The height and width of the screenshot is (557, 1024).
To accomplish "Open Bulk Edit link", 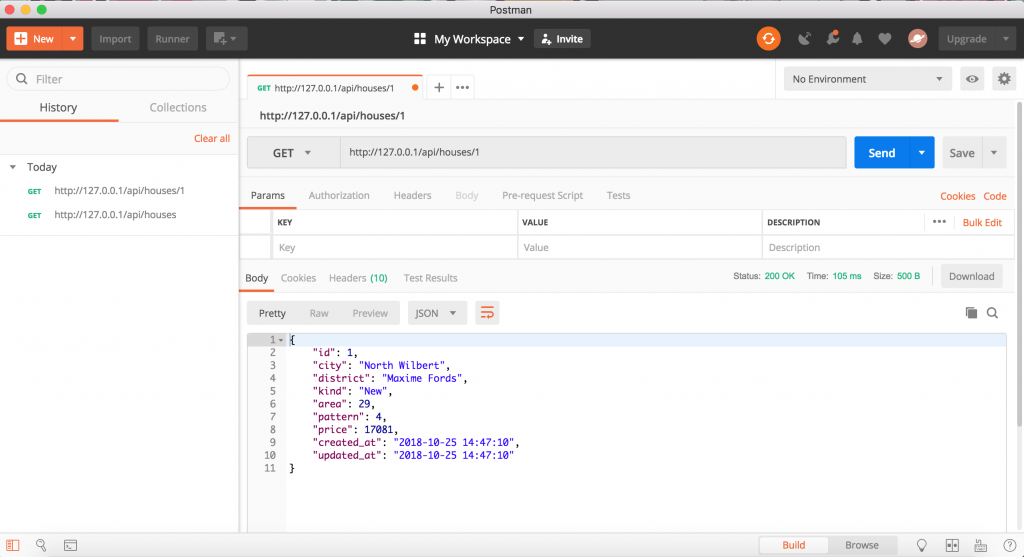I will (982, 223).
